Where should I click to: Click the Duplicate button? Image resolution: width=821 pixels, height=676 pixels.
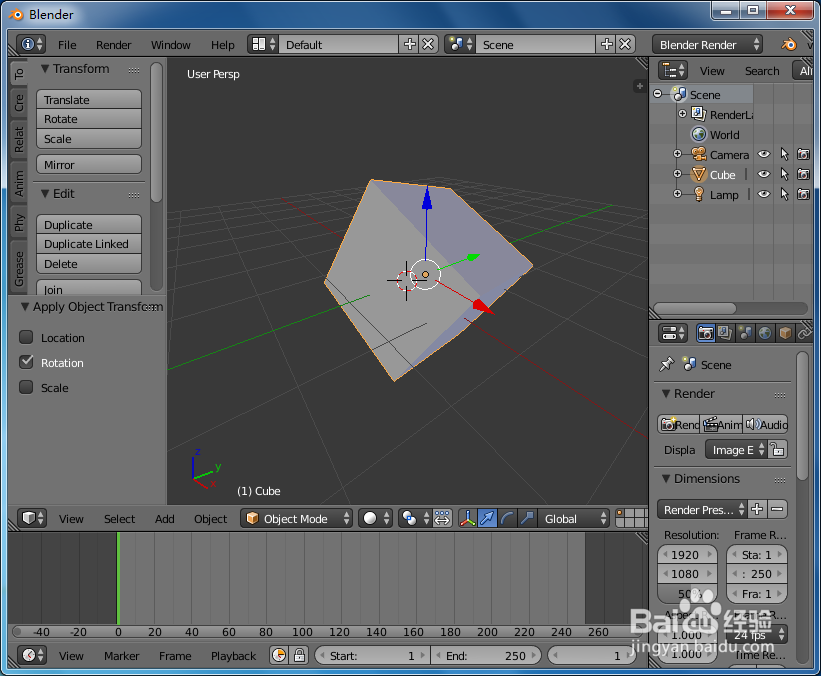(x=89, y=225)
